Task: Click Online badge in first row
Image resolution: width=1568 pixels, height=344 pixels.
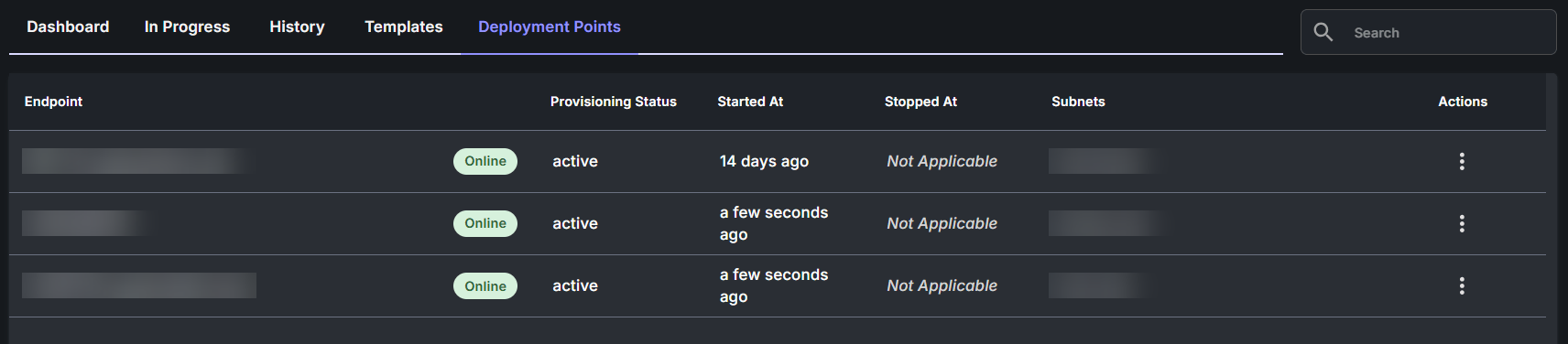Action: pos(485,161)
